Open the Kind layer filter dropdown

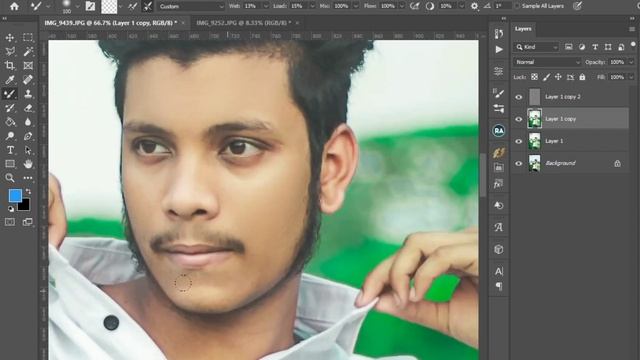pos(536,47)
